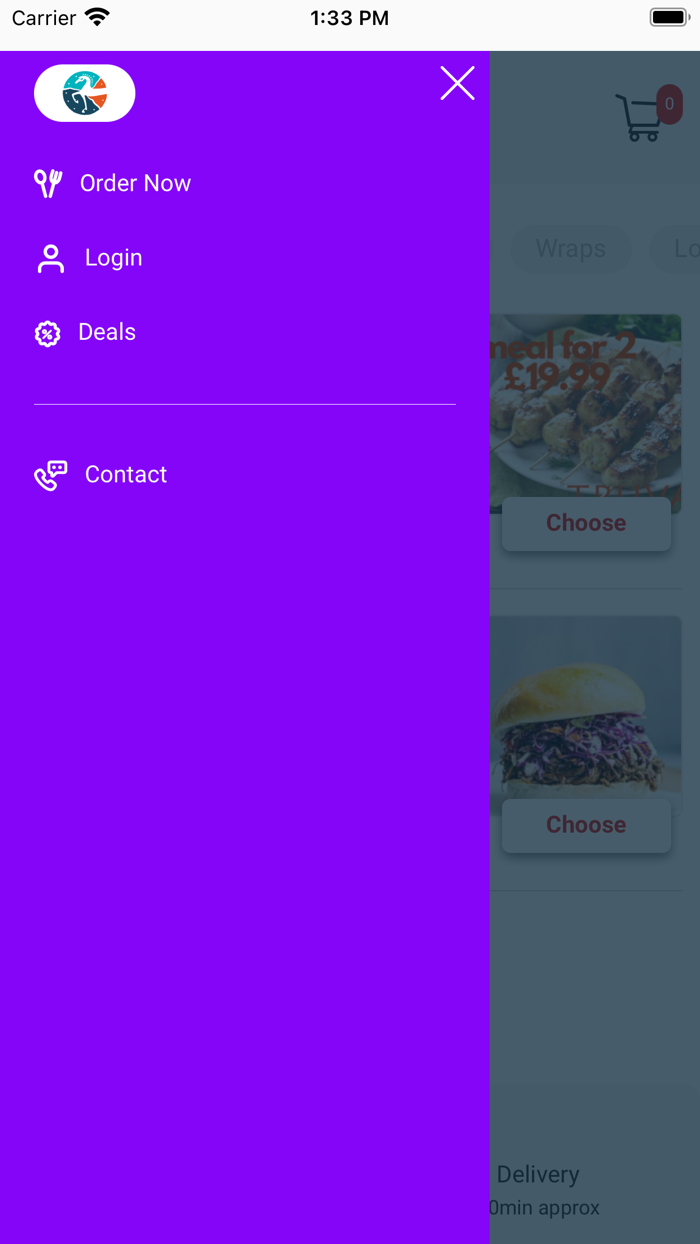
Task: Tap the phone chat Contact icon
Action: point(50,475)
